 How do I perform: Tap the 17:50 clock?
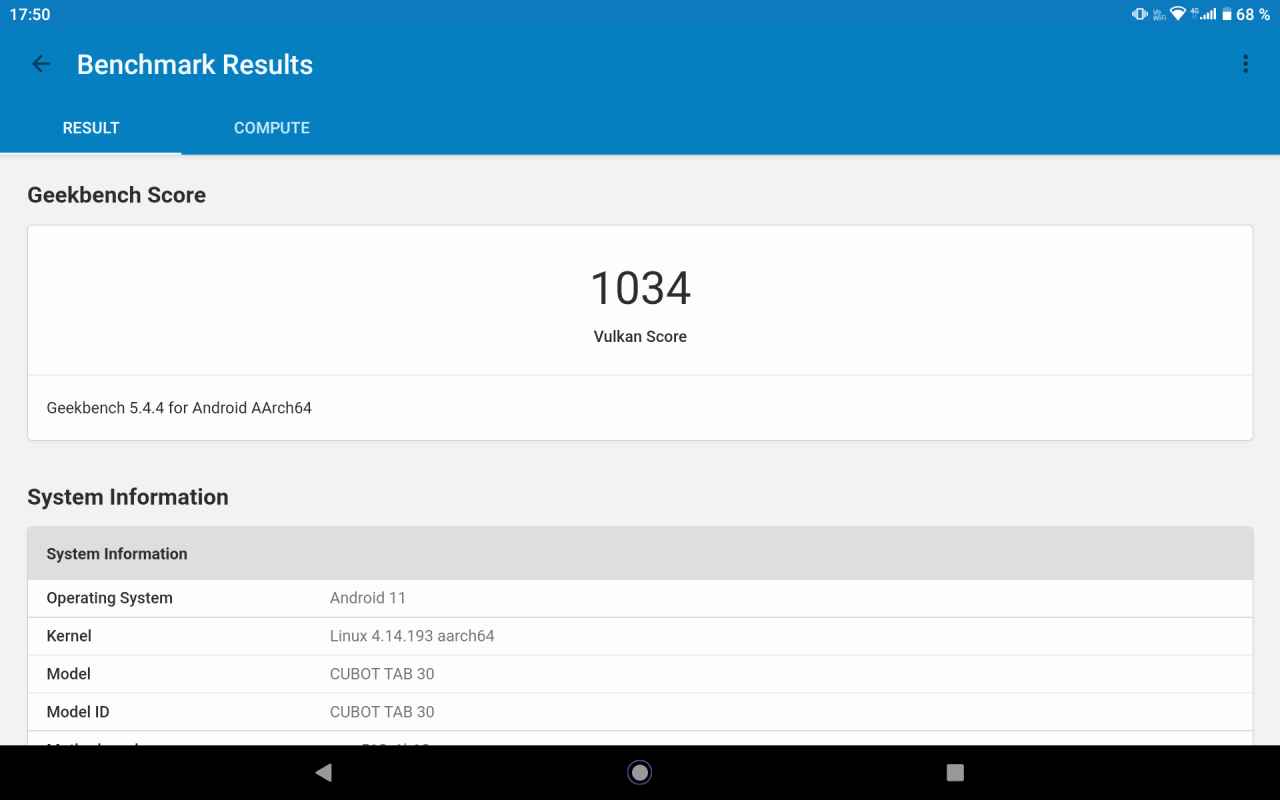tap(30, 14)
